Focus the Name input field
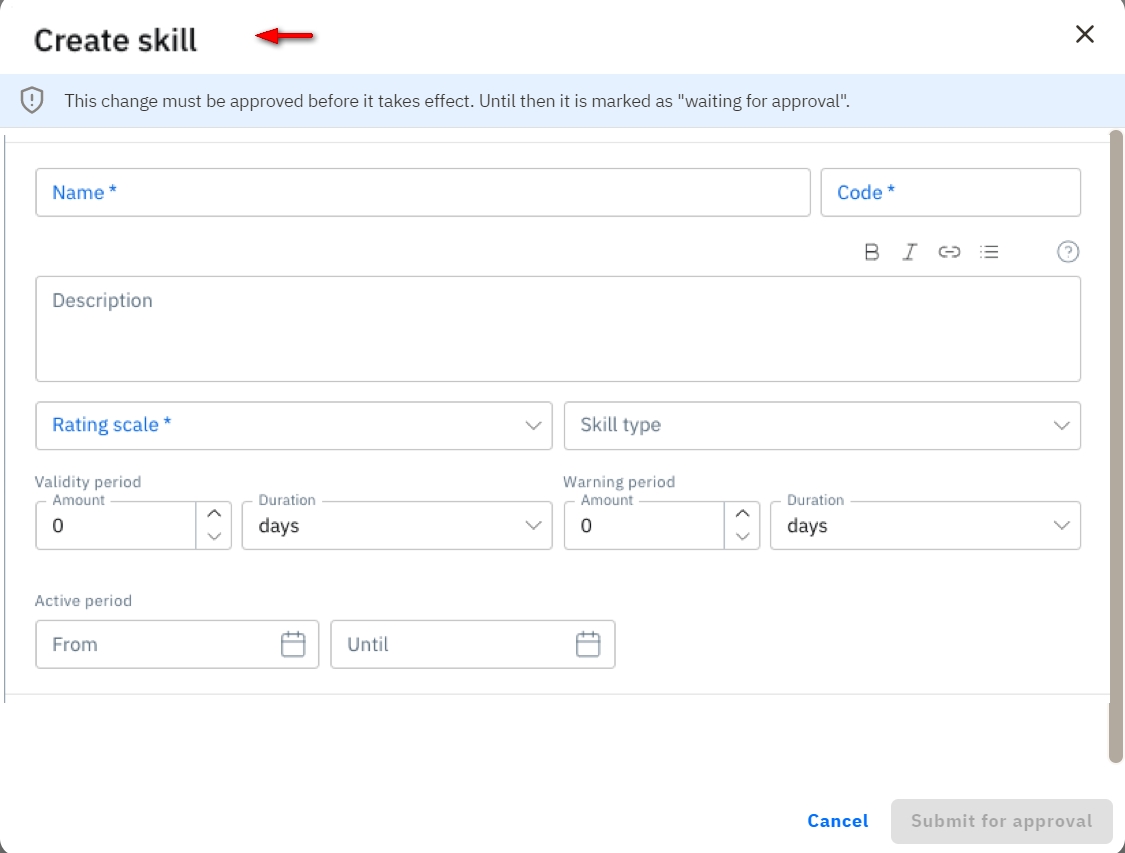Screen dimensions: 1125x853 pyautogui.click(x=422, y=193)
